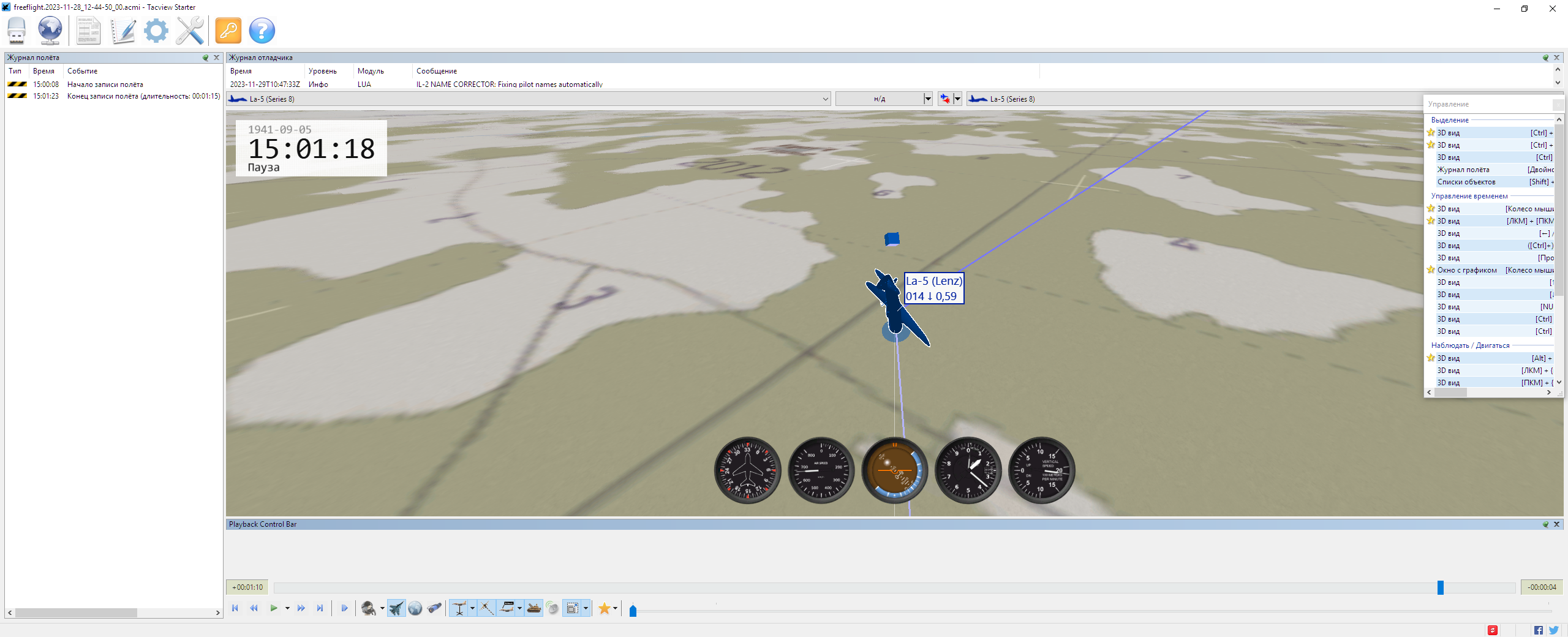This screenshot has width=1568, height=637.
Task: Open the telemetry recording (USB drive) icon
Action: click(x=17, y=31)
